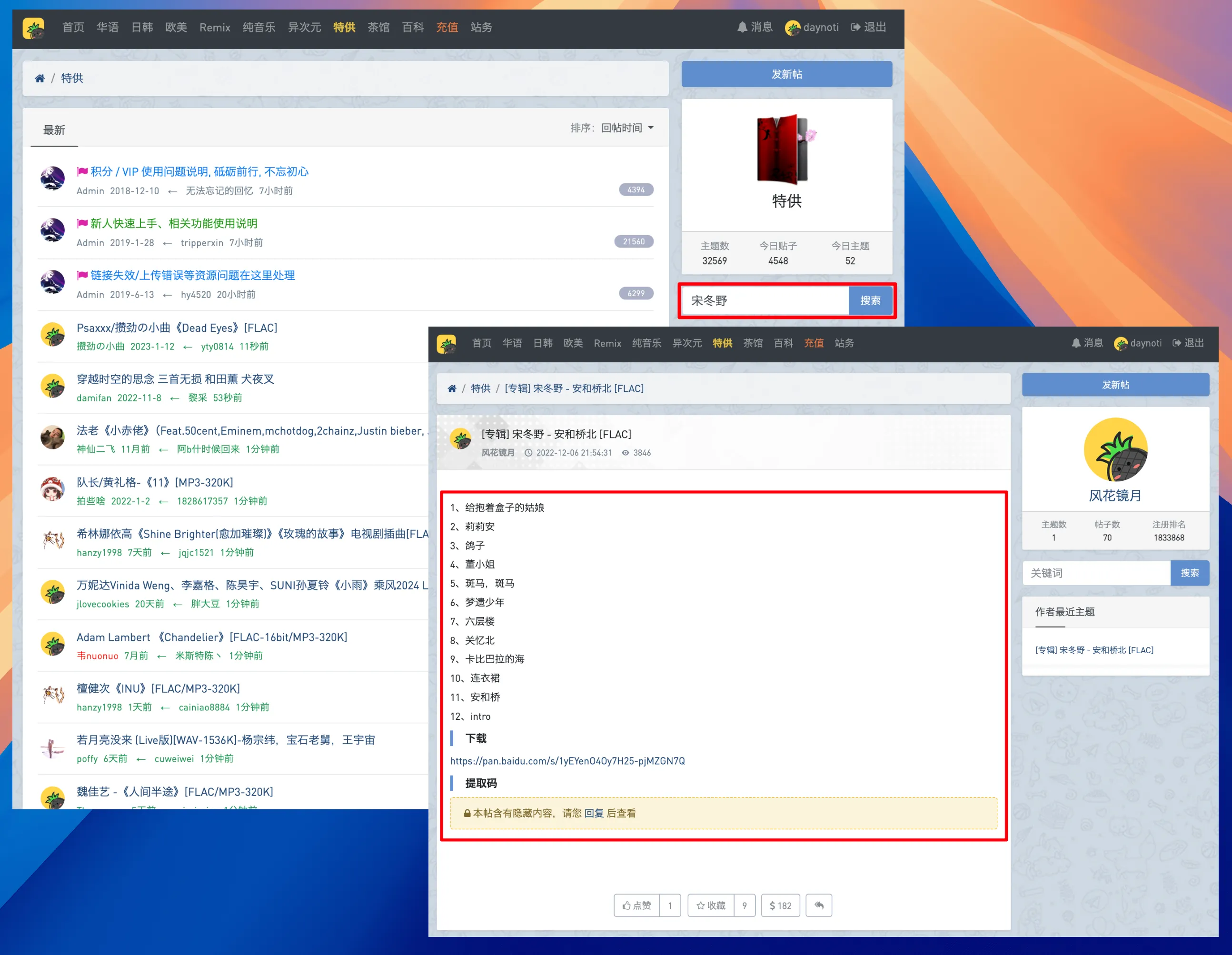Click the reply arrow icon button
1232x955 pixels.
pos(818,905)
